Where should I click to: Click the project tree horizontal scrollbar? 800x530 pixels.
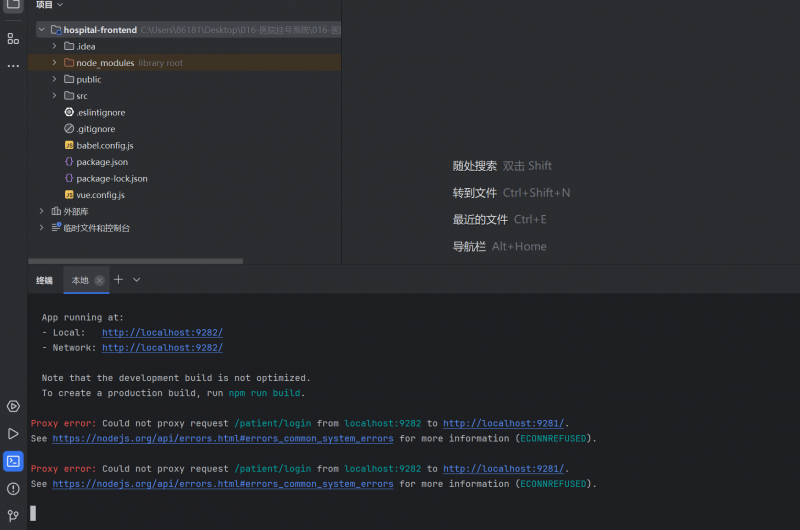point(136,261)
